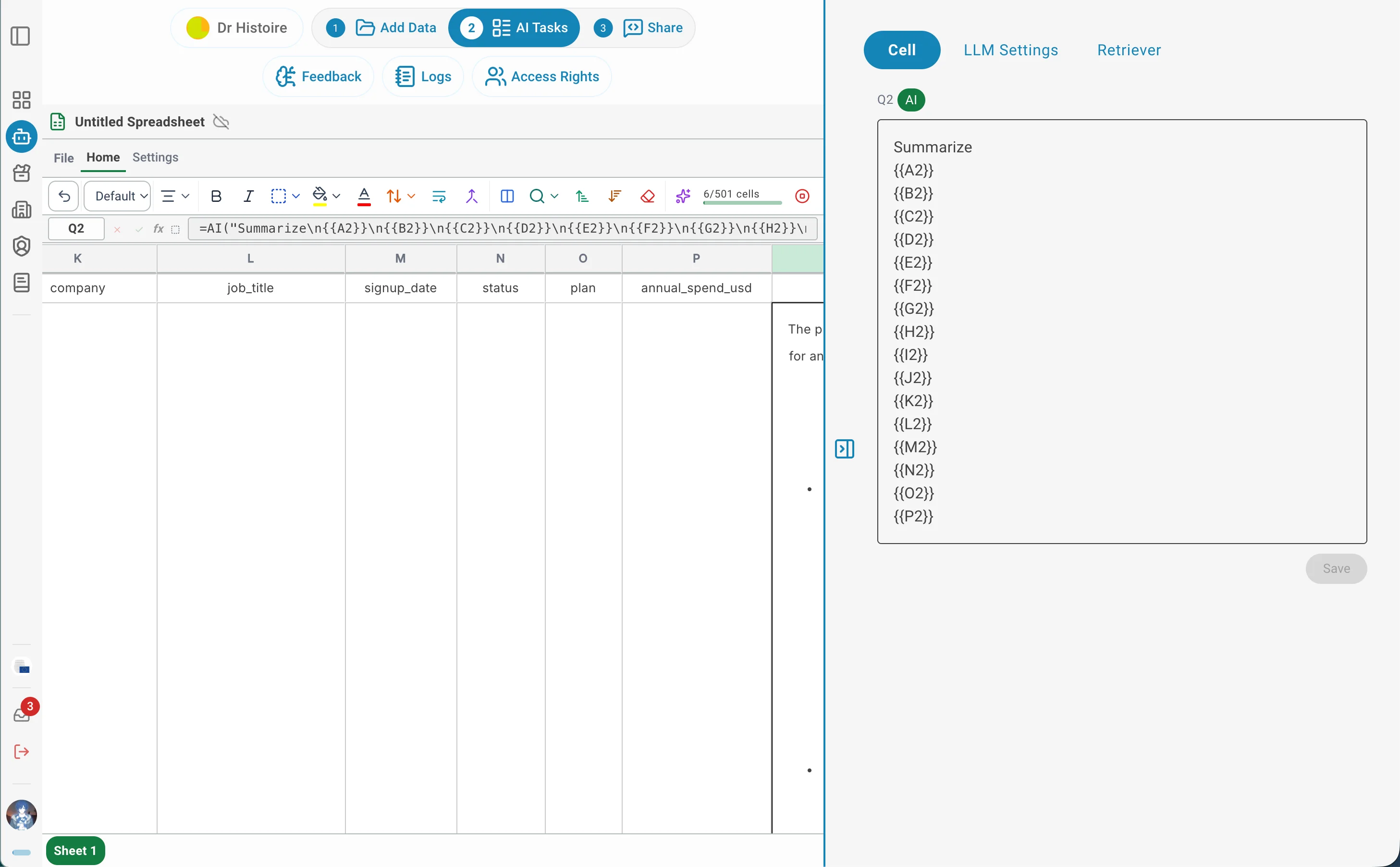
Task: Select step 2 AI Tasks
Action: pos(514,27)
